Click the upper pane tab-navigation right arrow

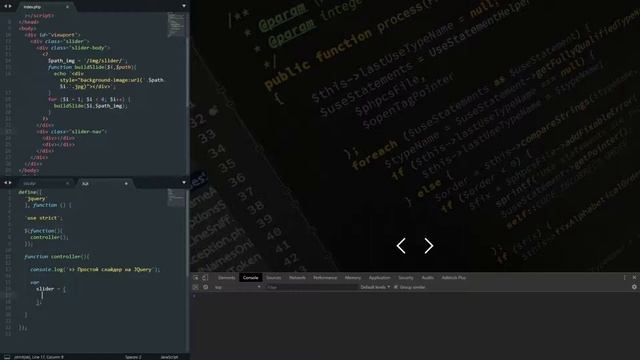(x=10, y=6)
